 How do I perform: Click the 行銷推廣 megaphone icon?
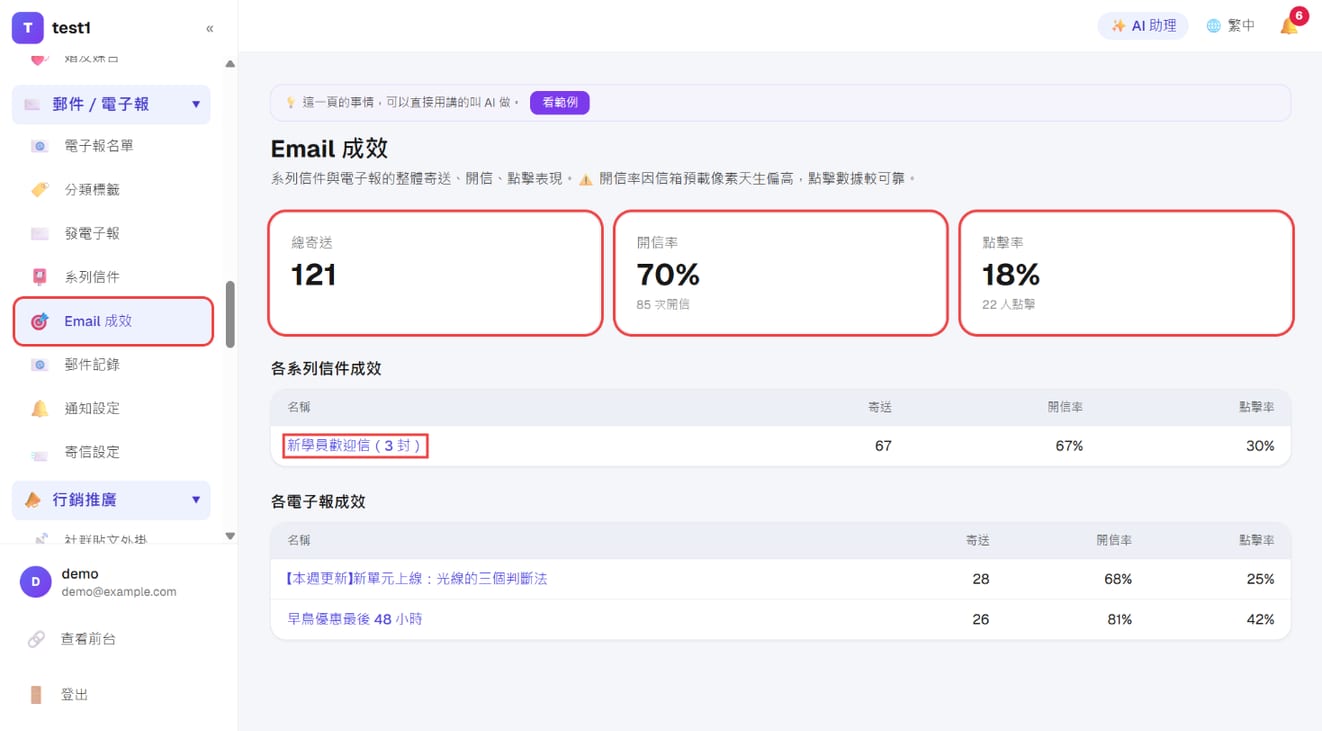(33, 499)
